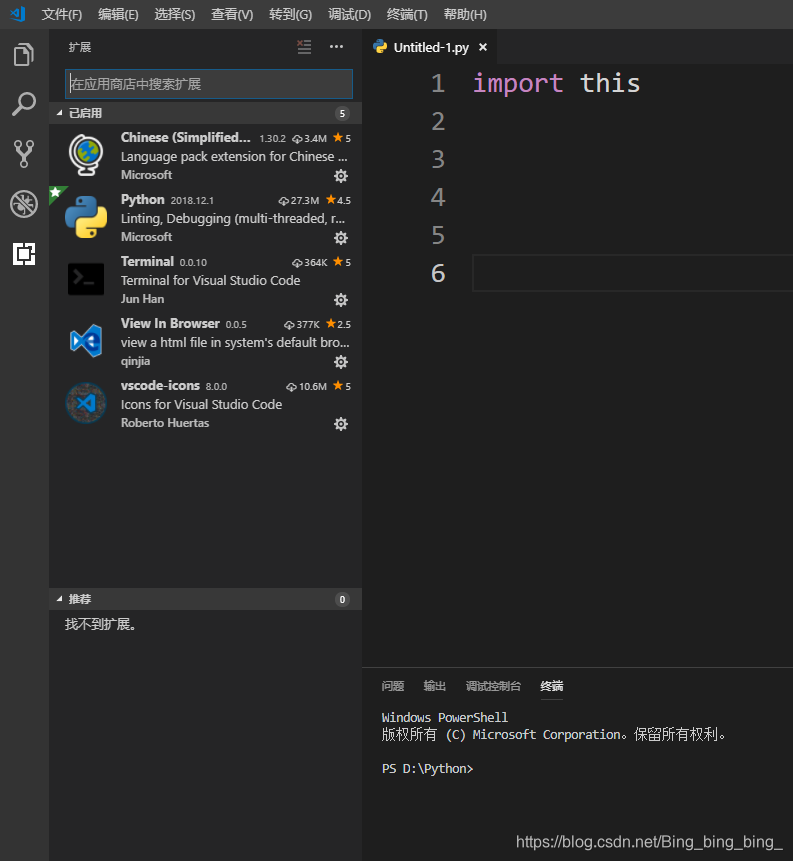793x861 pixels.
Task: Open the vscode-icons extension title
Action: pyautogui.click(x=160, y=385)
